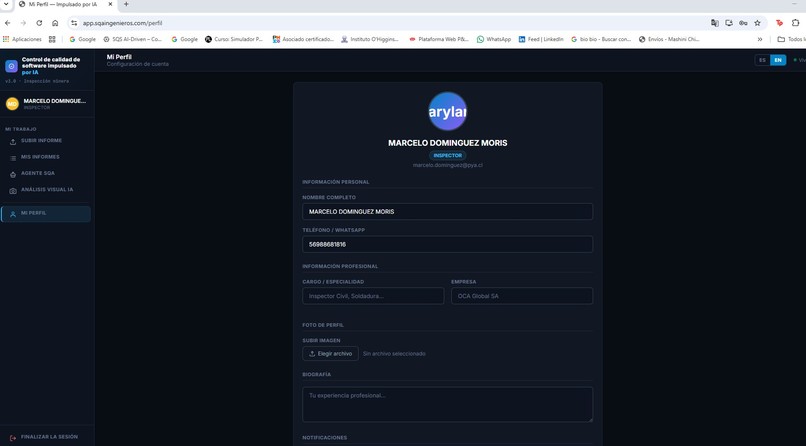
Task: Open the Curso: Simulador bookmark
Action: coord(234,39)
